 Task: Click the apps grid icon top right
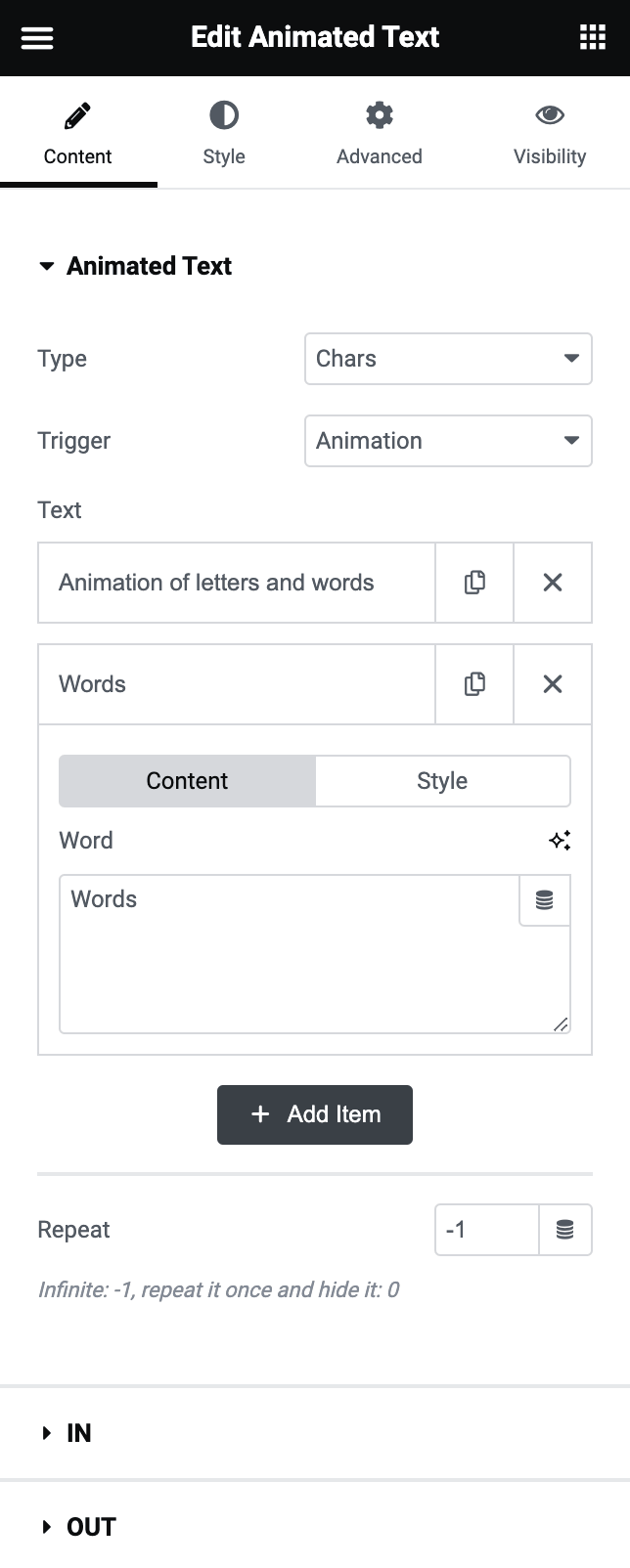pos(592,37)
